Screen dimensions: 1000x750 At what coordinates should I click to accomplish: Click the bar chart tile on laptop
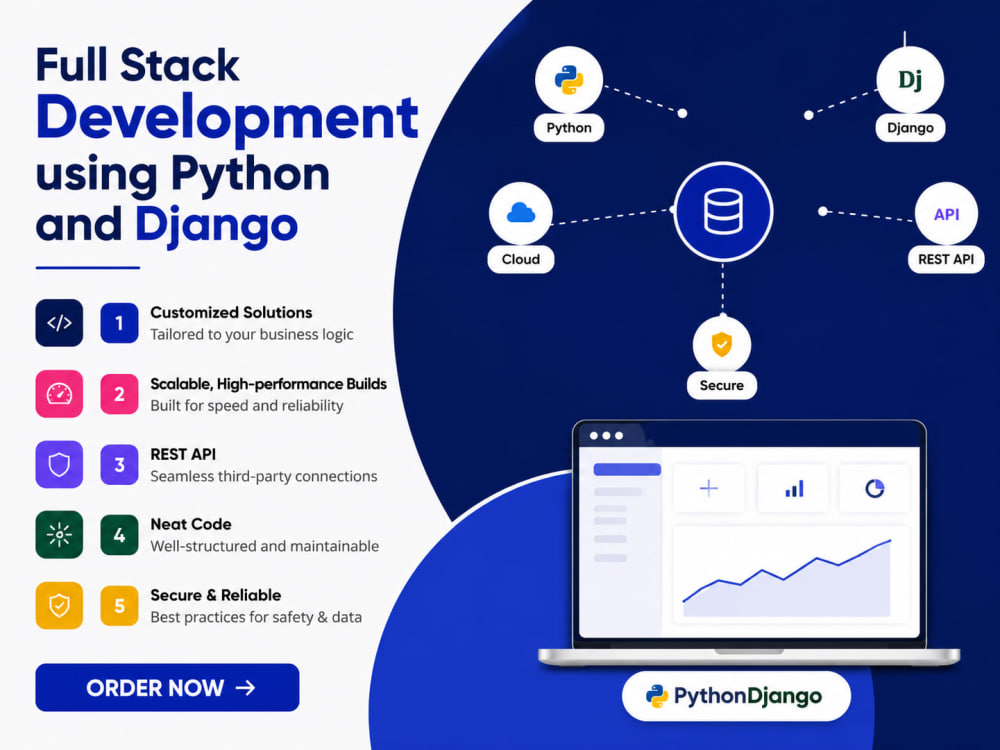pos(793,489)
